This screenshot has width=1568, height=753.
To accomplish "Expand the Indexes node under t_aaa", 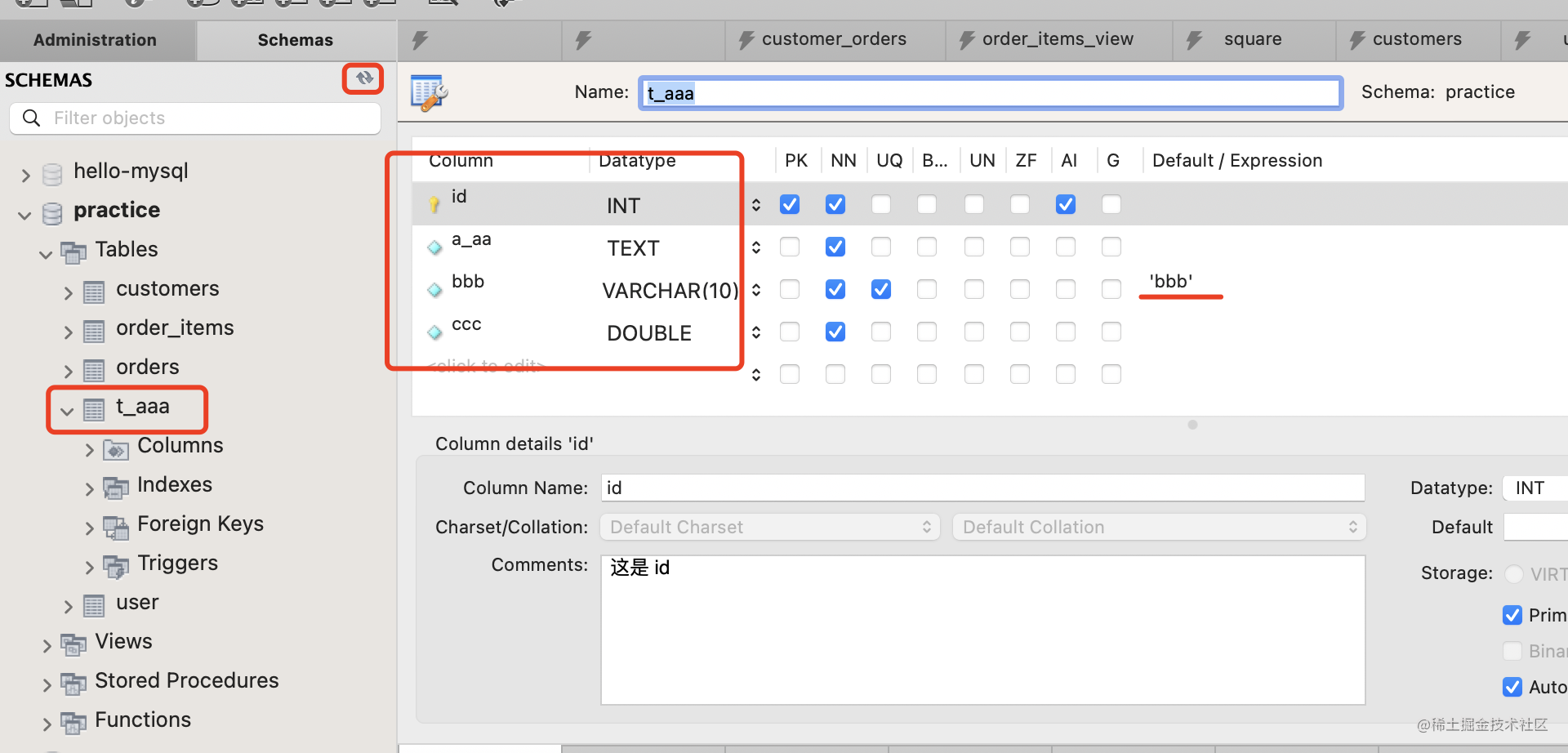I will (x=90, y=488).
